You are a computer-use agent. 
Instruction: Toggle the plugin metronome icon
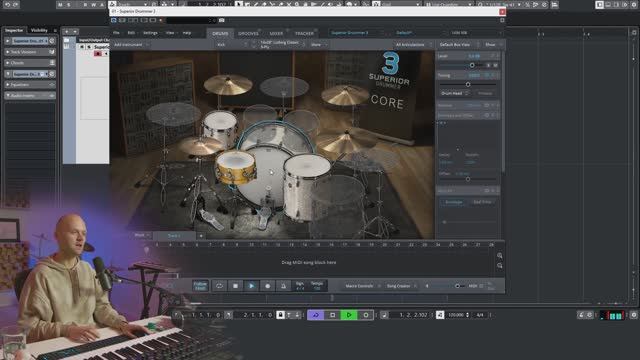pos(283,286)
